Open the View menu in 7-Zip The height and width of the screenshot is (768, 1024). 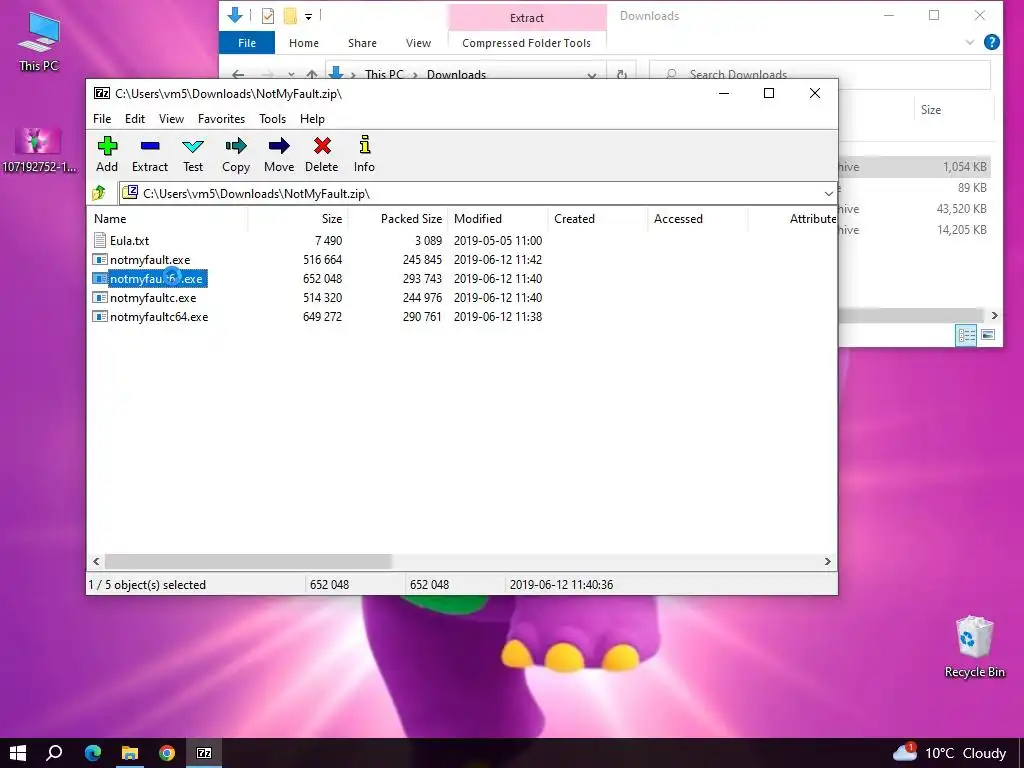171,119
